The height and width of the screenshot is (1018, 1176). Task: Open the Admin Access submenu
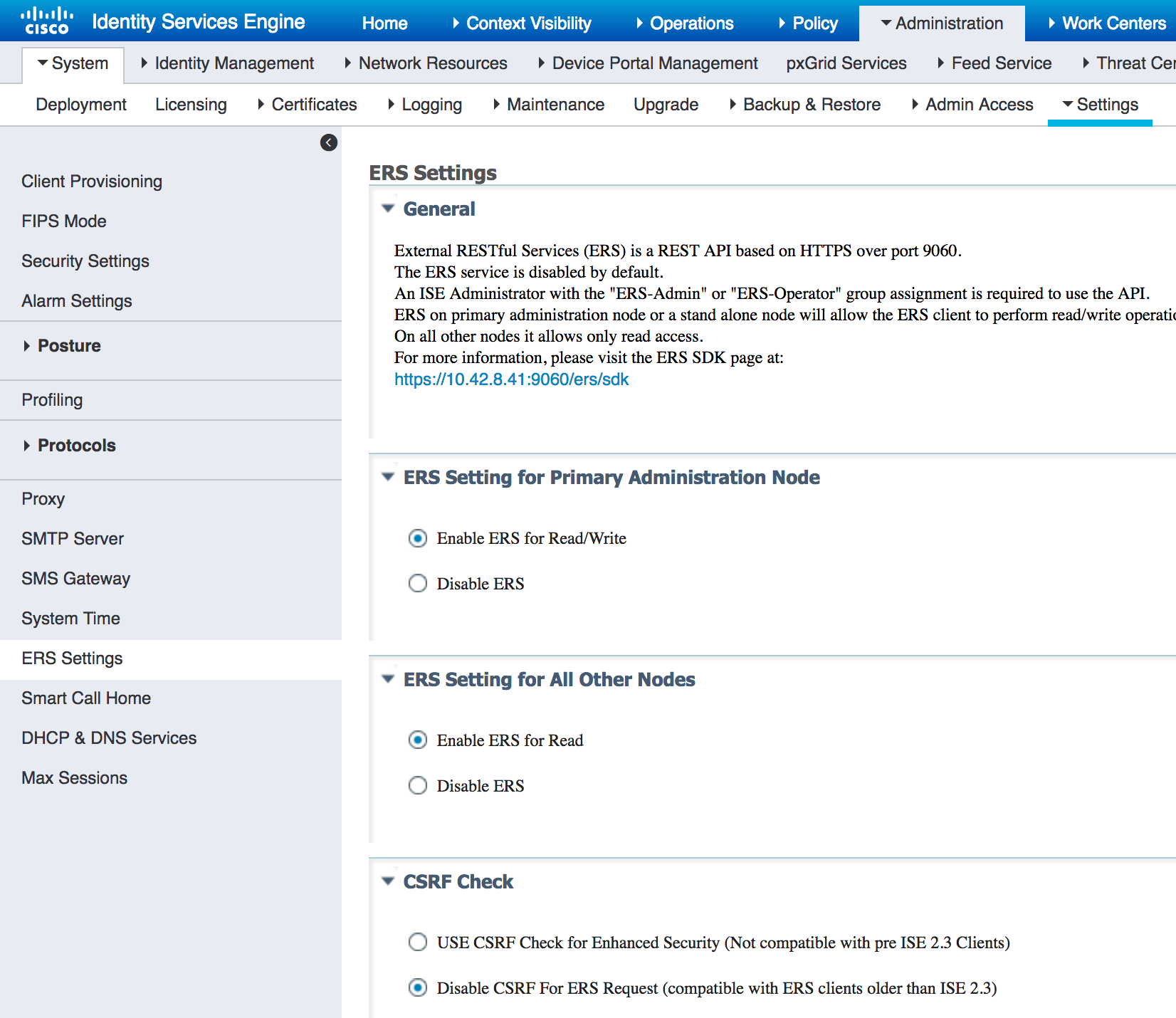[x=972, y=105]
